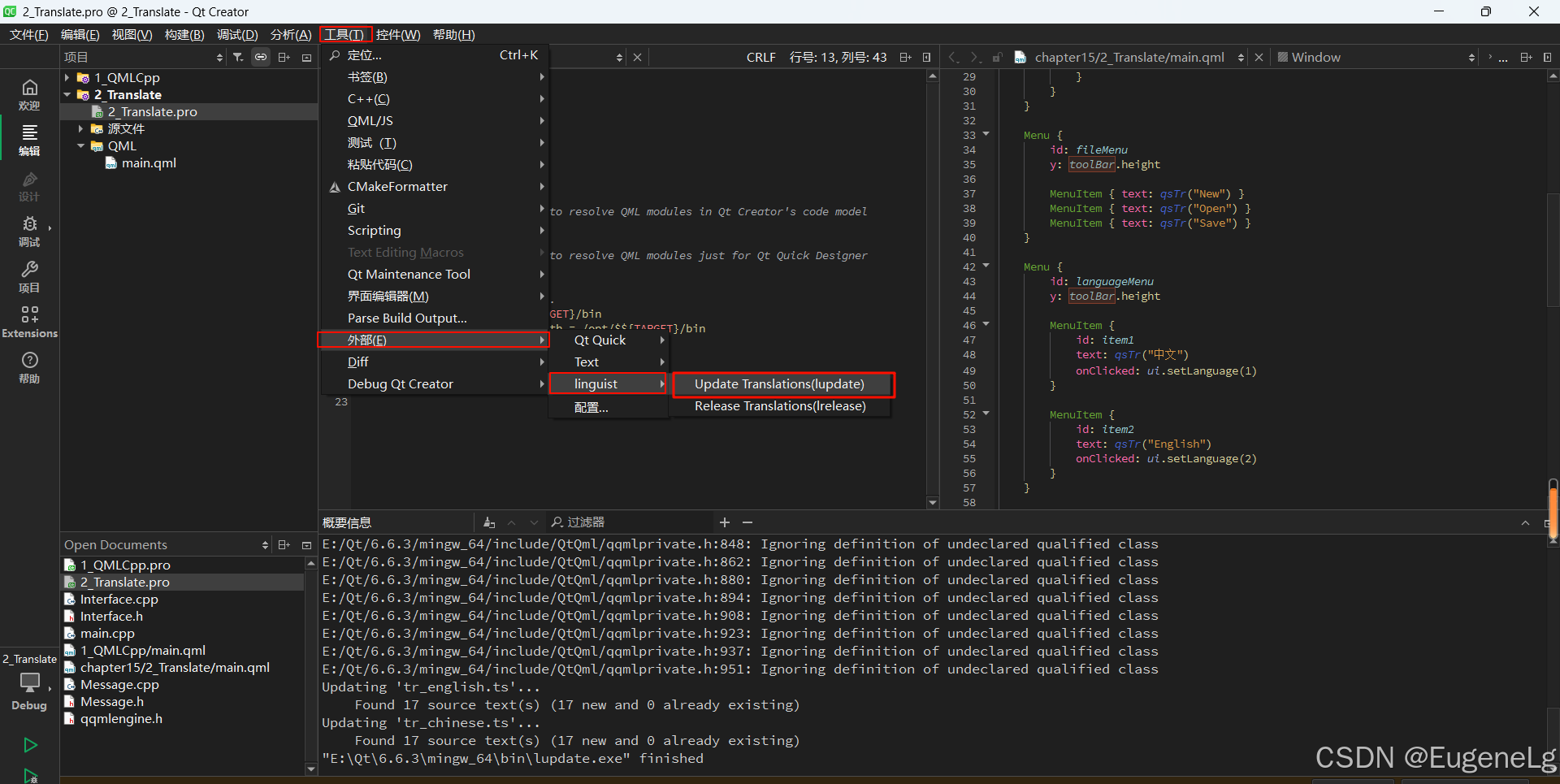Click the 帮助 (Help) mode icon
Image resolution: width=1560 pixels, height=784 pixels.
[29, 368]
